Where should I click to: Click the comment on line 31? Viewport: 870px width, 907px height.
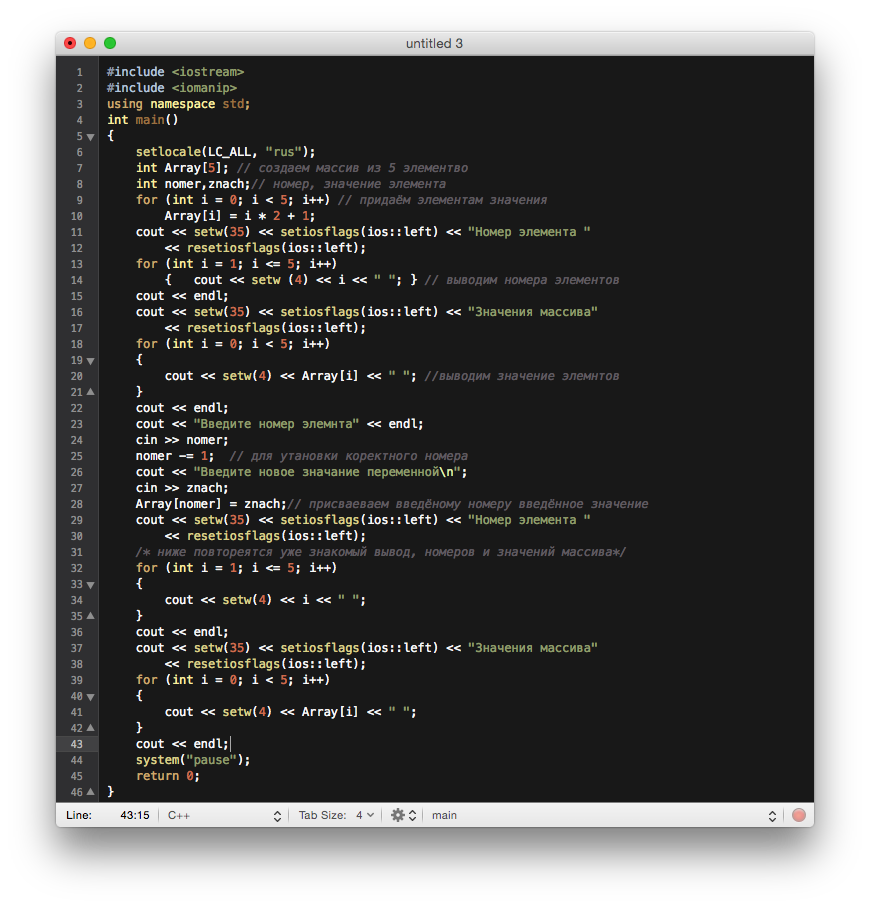(x=381, y=552)
